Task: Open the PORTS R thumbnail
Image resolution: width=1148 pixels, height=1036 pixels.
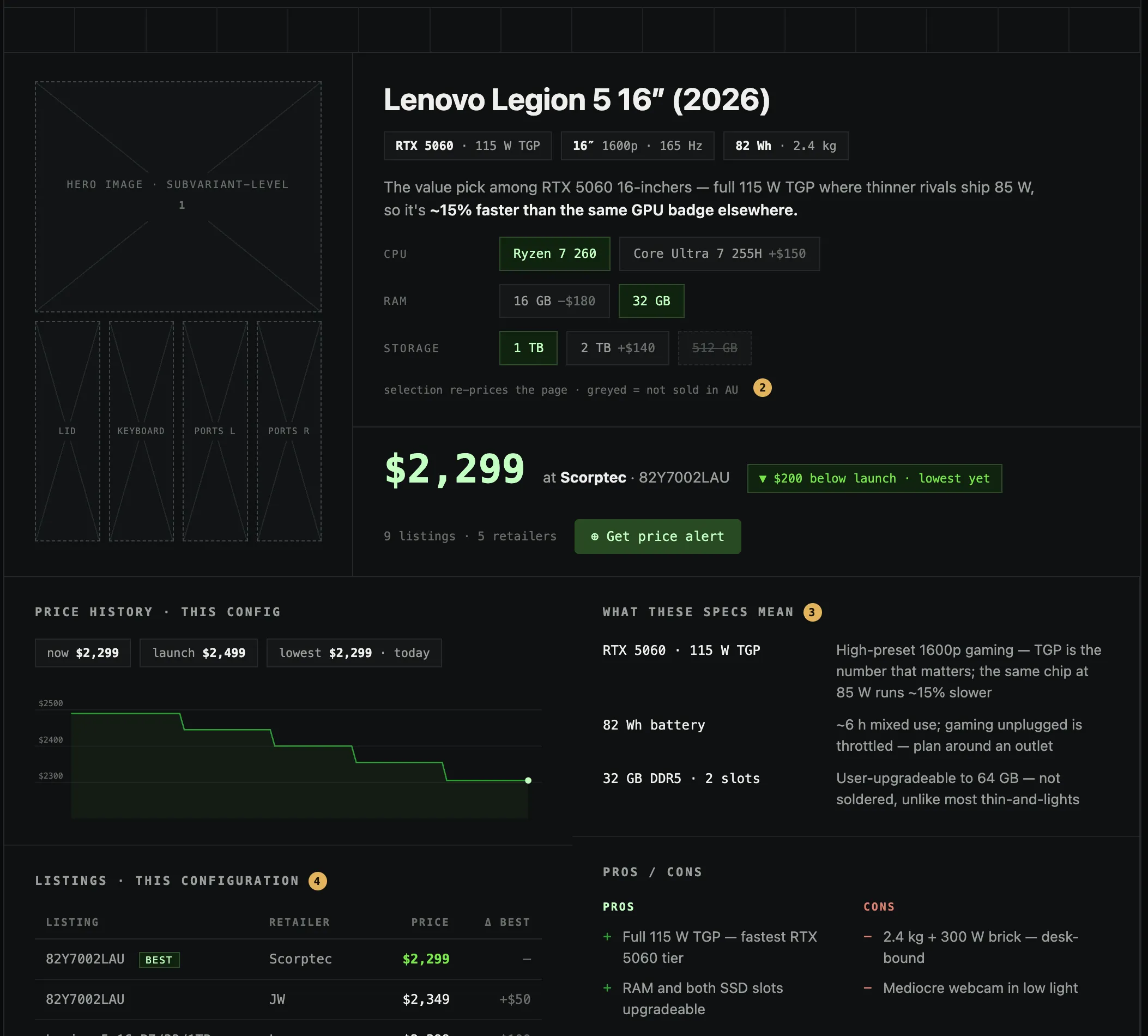Action: coord(289,431)
